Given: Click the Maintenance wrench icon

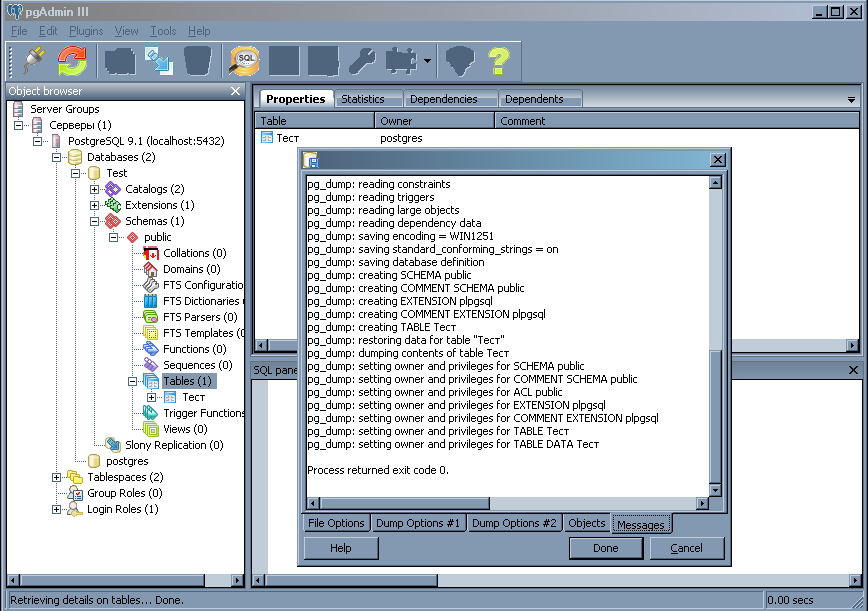Looking at the screenshot, I should (362, 61).
